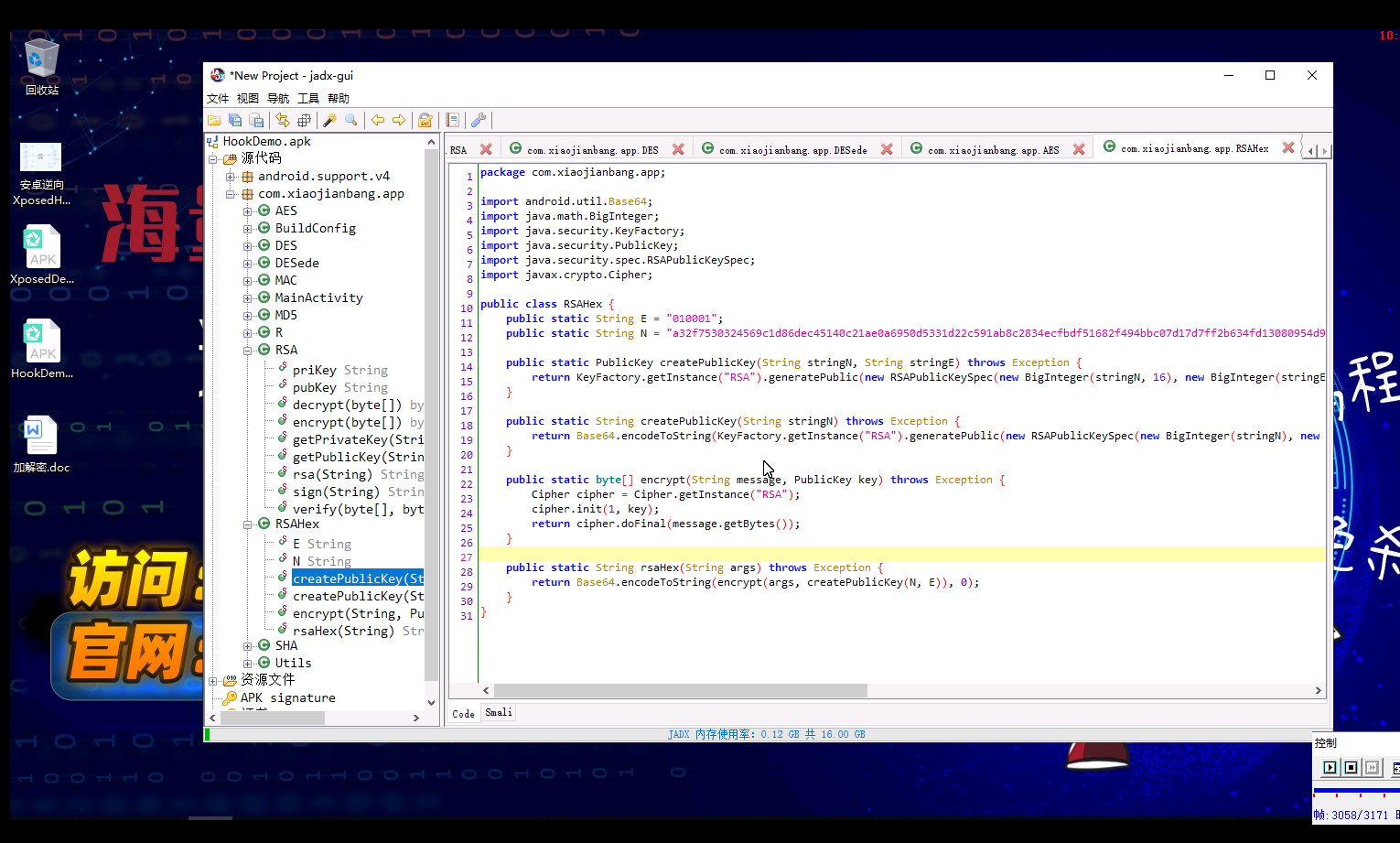1400x843 pixels.
Task: Collapse the RSAHex class node
Action: point(248,524)
